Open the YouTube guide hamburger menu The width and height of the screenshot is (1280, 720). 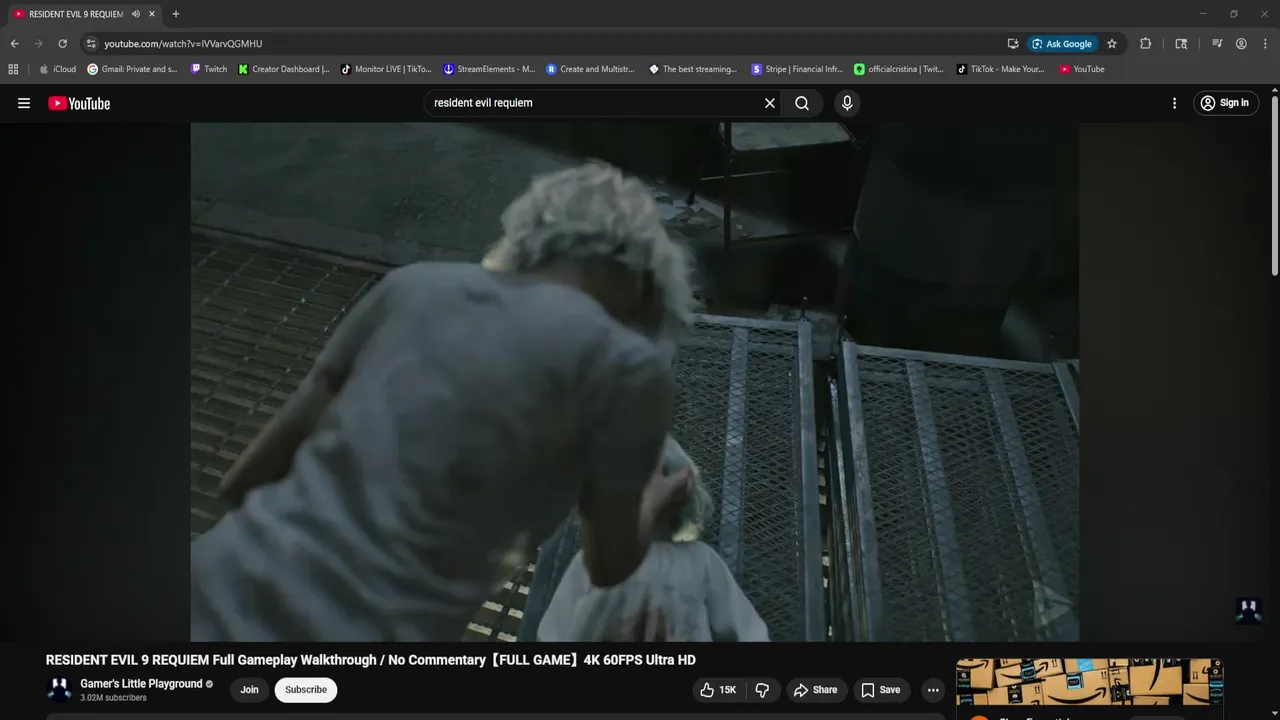point(24,103)
